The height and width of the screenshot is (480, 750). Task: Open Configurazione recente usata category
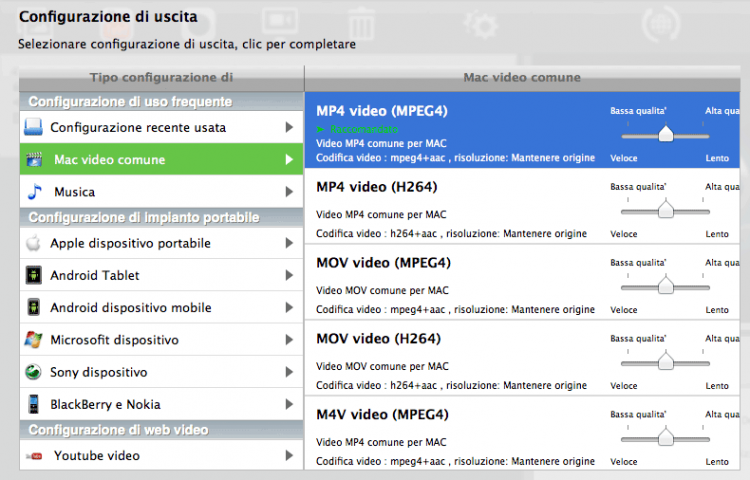(161, 127)
